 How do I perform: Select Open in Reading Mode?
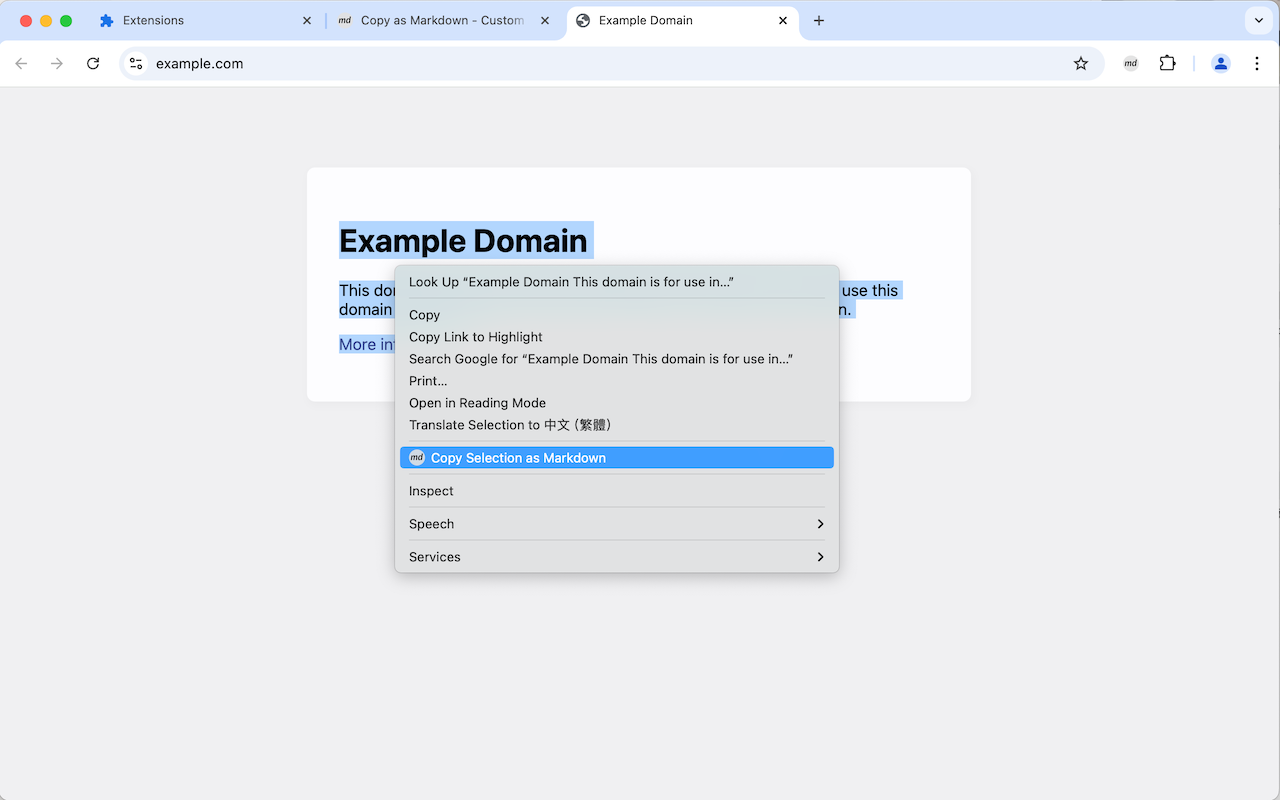(477, 402)
